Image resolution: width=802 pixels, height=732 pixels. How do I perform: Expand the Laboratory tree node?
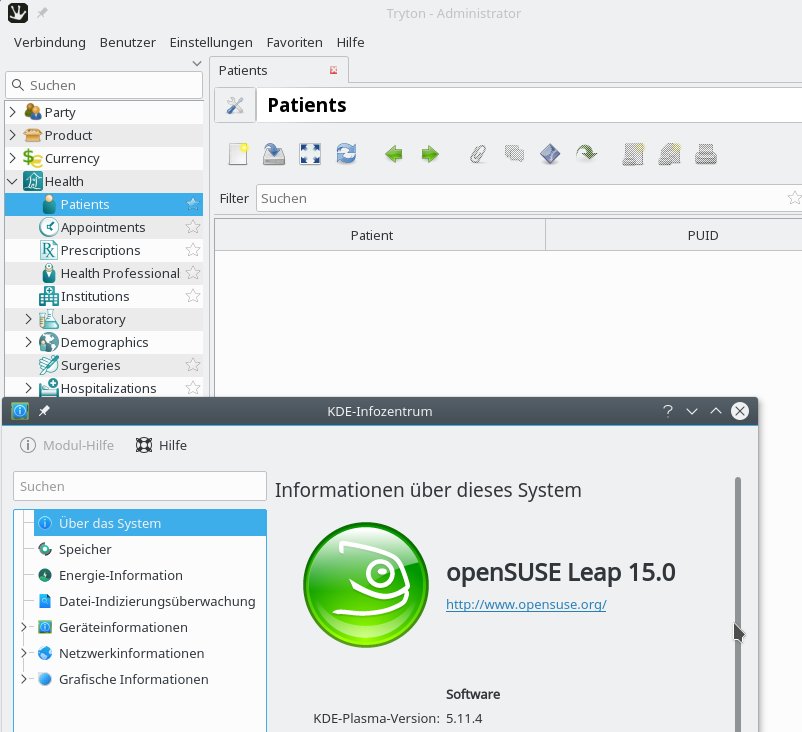[x=29, y=319]
